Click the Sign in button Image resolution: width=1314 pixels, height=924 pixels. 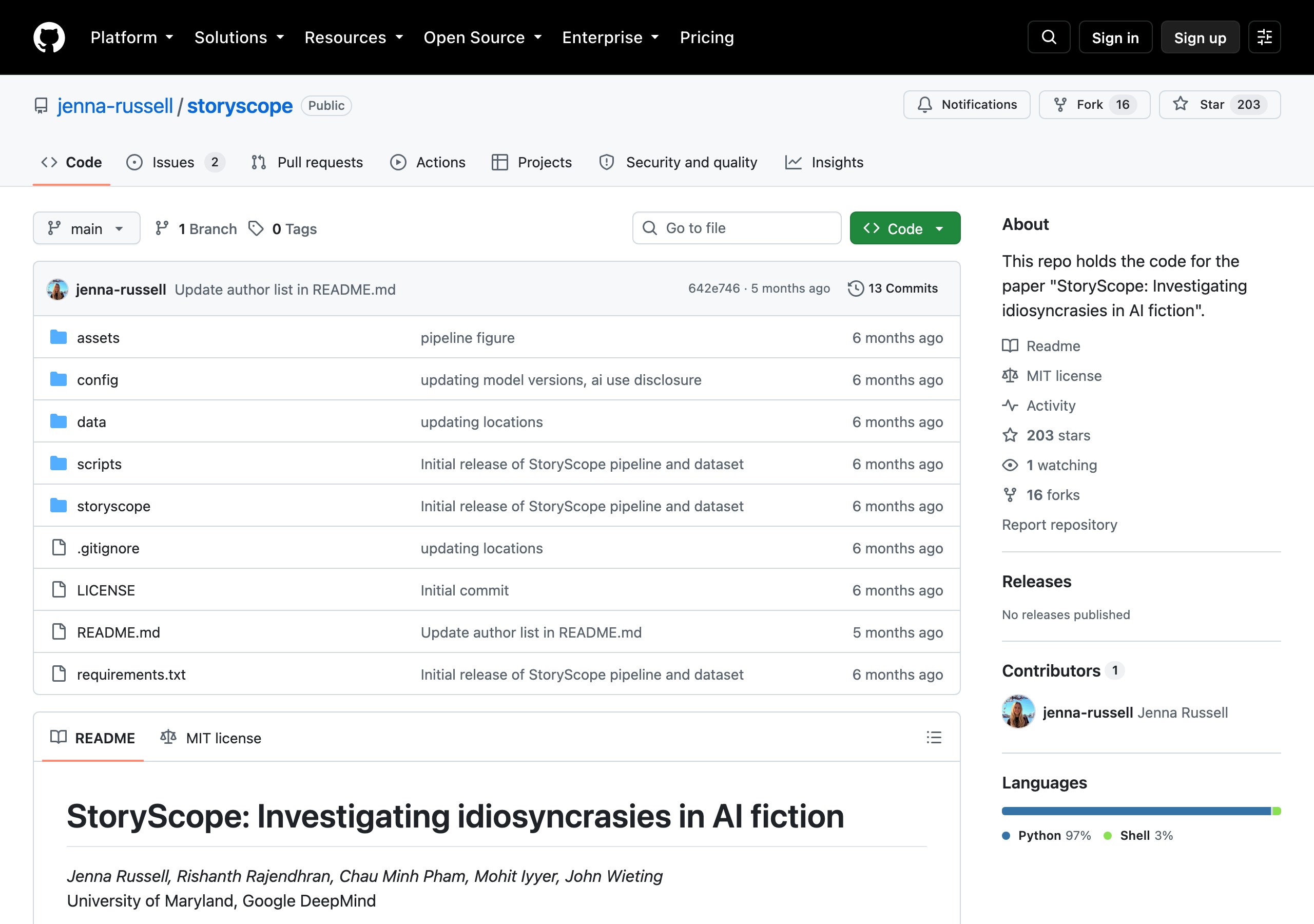pos(1115,37)
